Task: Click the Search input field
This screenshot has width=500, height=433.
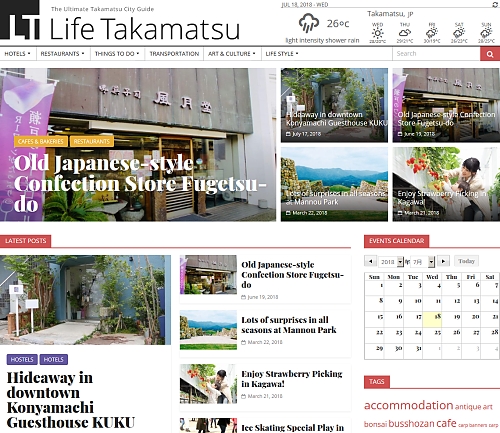Action: coord(436,54)
